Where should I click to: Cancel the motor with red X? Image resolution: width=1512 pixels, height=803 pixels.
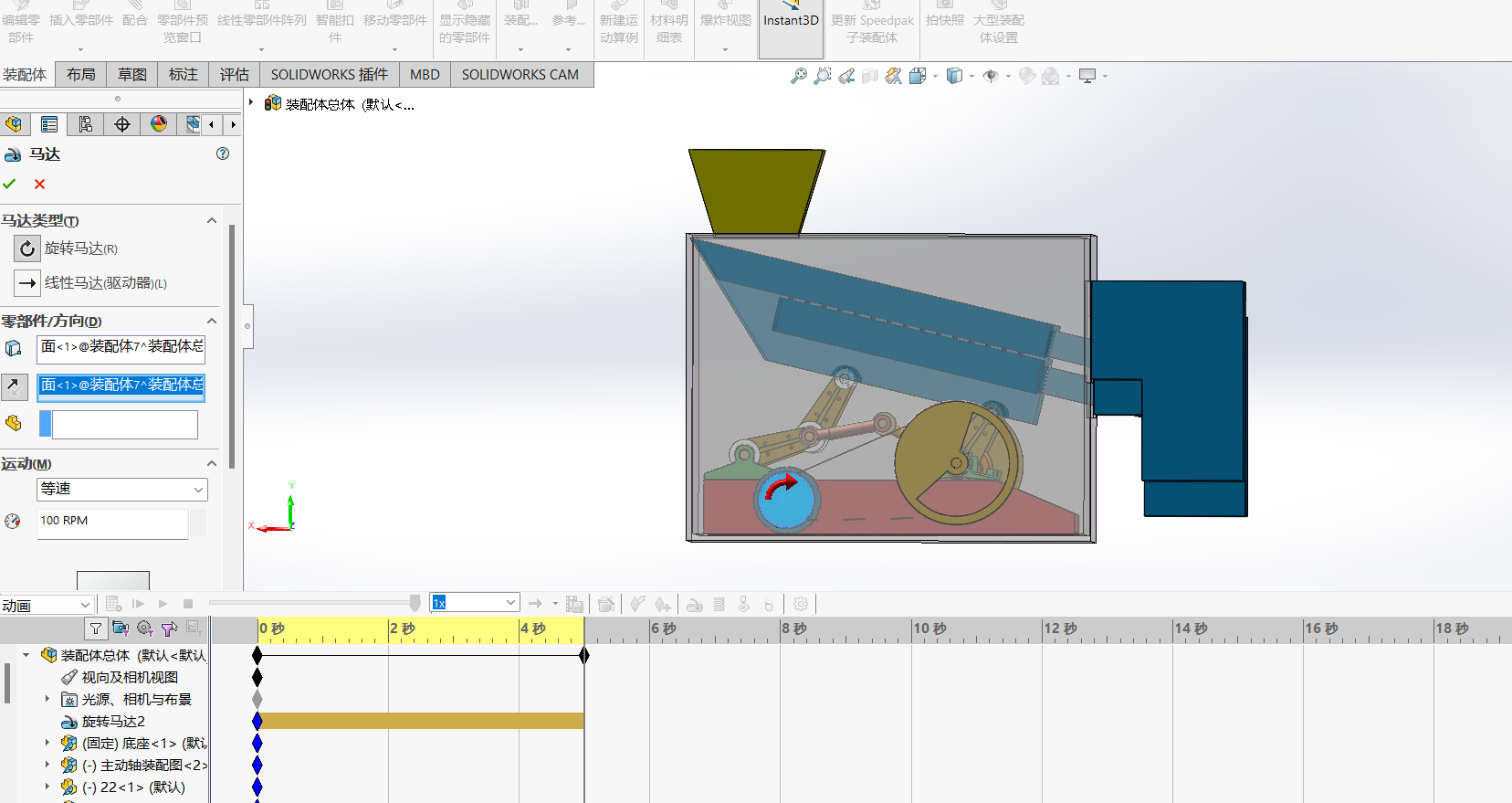click(x=39, y=184)
